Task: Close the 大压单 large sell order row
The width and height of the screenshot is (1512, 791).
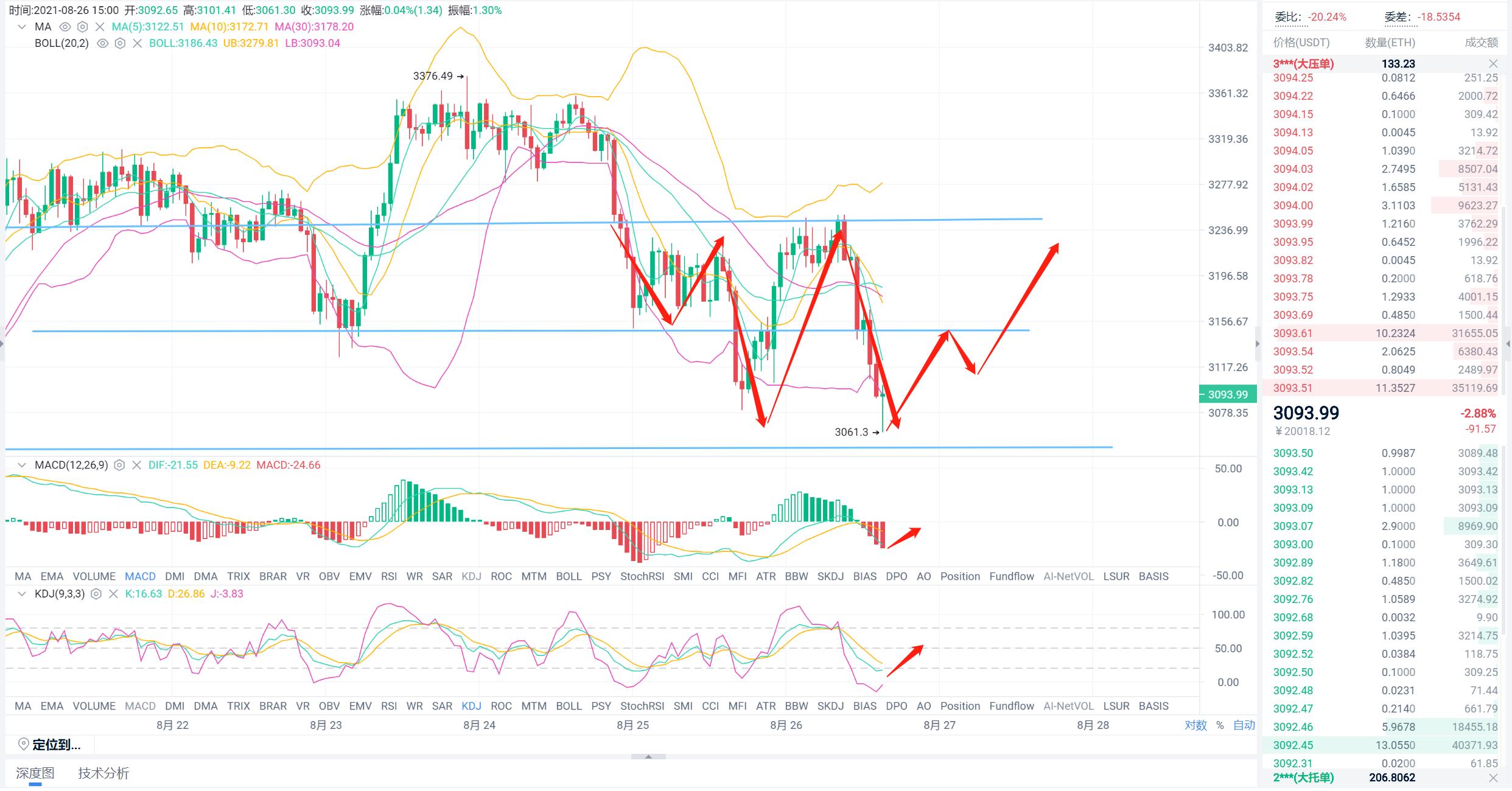Action: click(x=1493, y=64)
